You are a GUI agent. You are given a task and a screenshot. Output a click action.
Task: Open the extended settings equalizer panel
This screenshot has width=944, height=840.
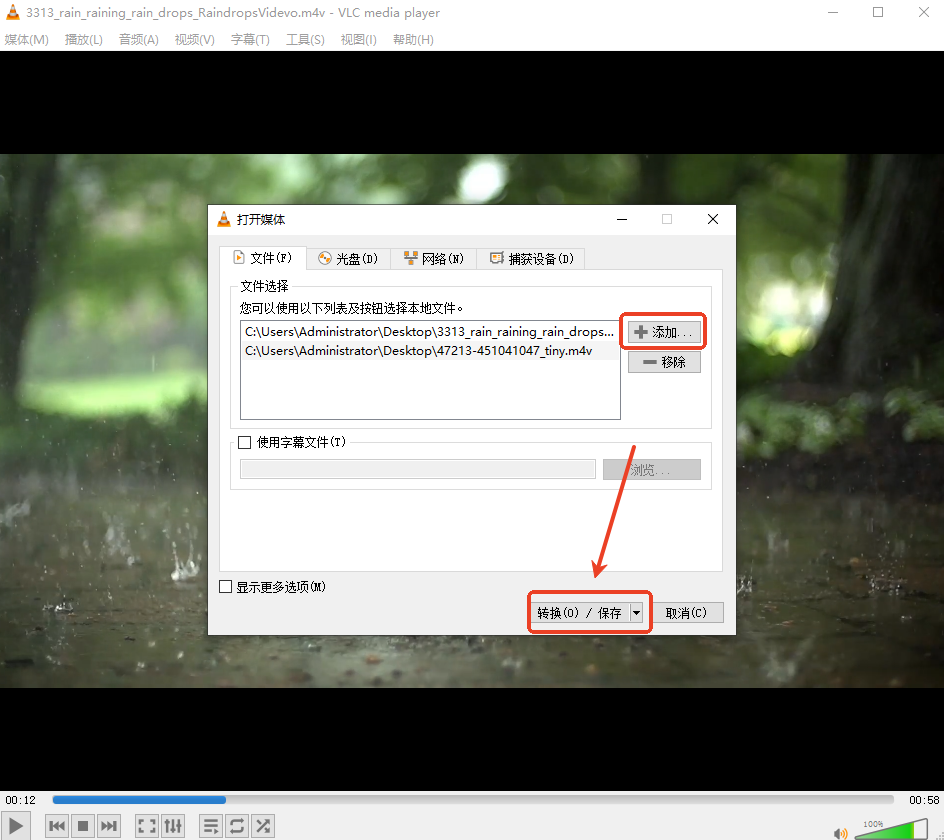click(x=172, y=825)
